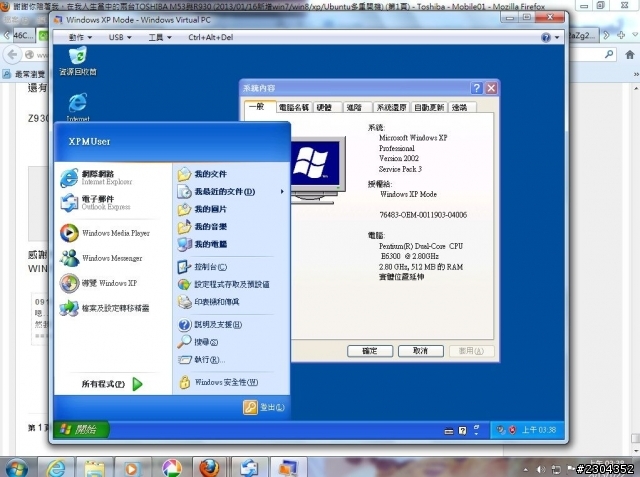Viewport: 640px width, 477px height.
Task: Expand the Tools (工具) menu dropdown
Action: click(160, 38)
